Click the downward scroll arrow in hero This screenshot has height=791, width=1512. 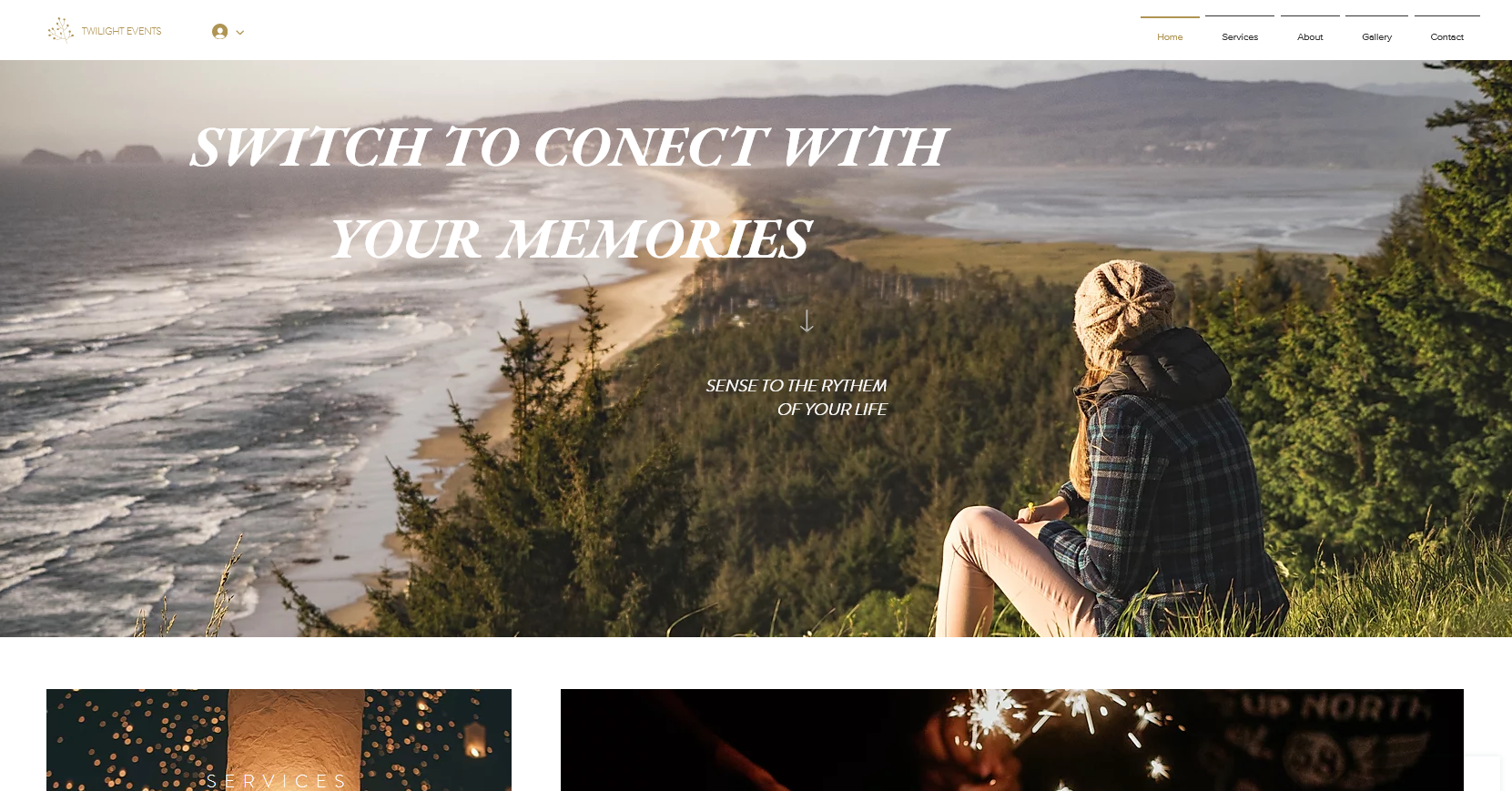tap(807, 321)
